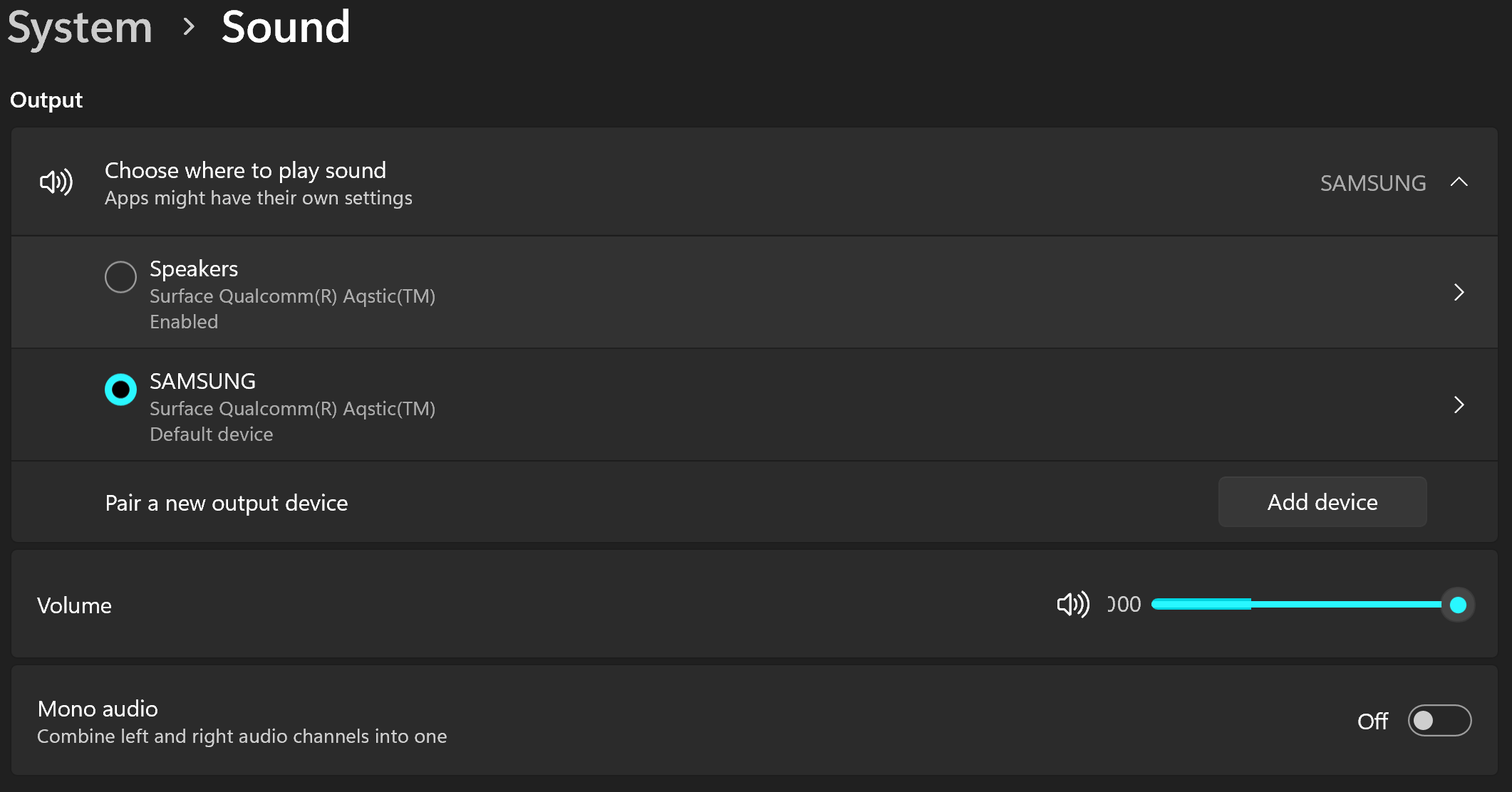
Task: Collapse the output device list chevron
Action: (1459, 182)
